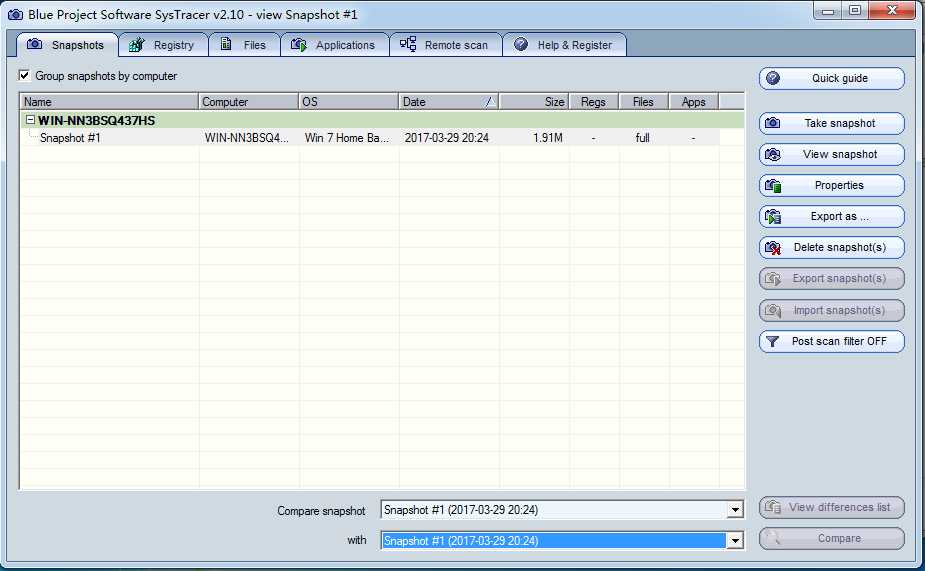Open the Files tab
Viewport: 925px width, 571px height.
coord(244,45)
